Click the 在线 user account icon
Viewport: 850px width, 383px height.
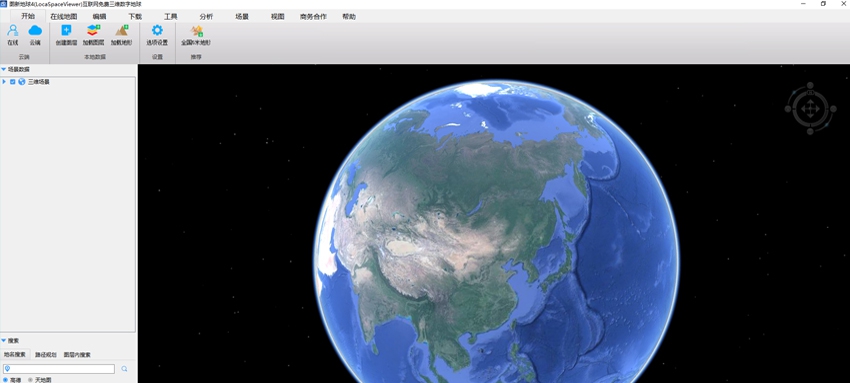point(12,30)
